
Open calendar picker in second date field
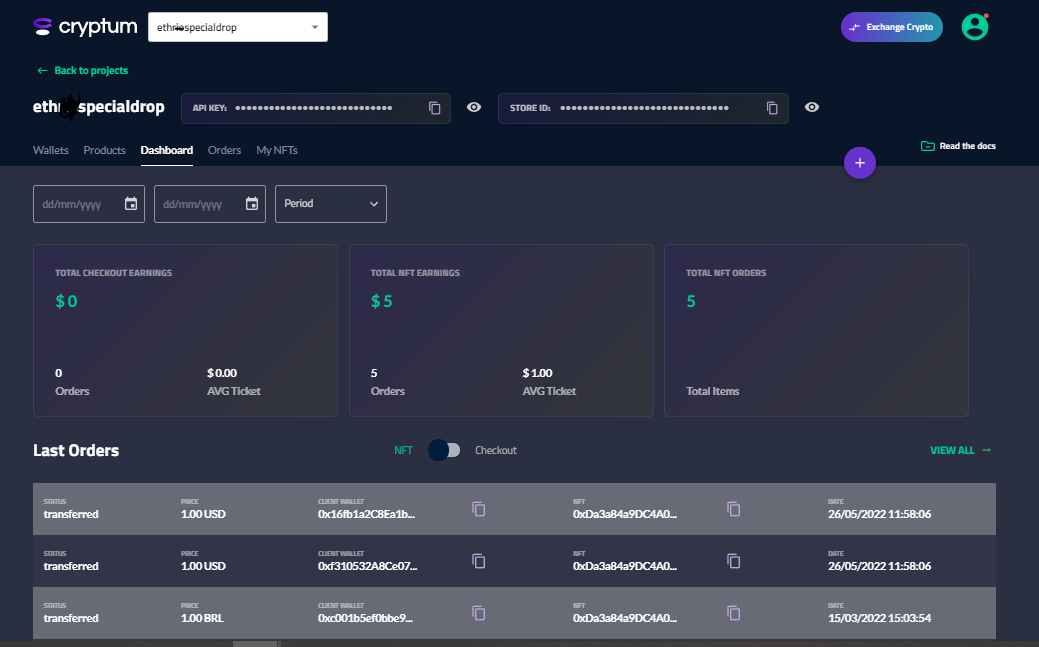tap(252, 204)
